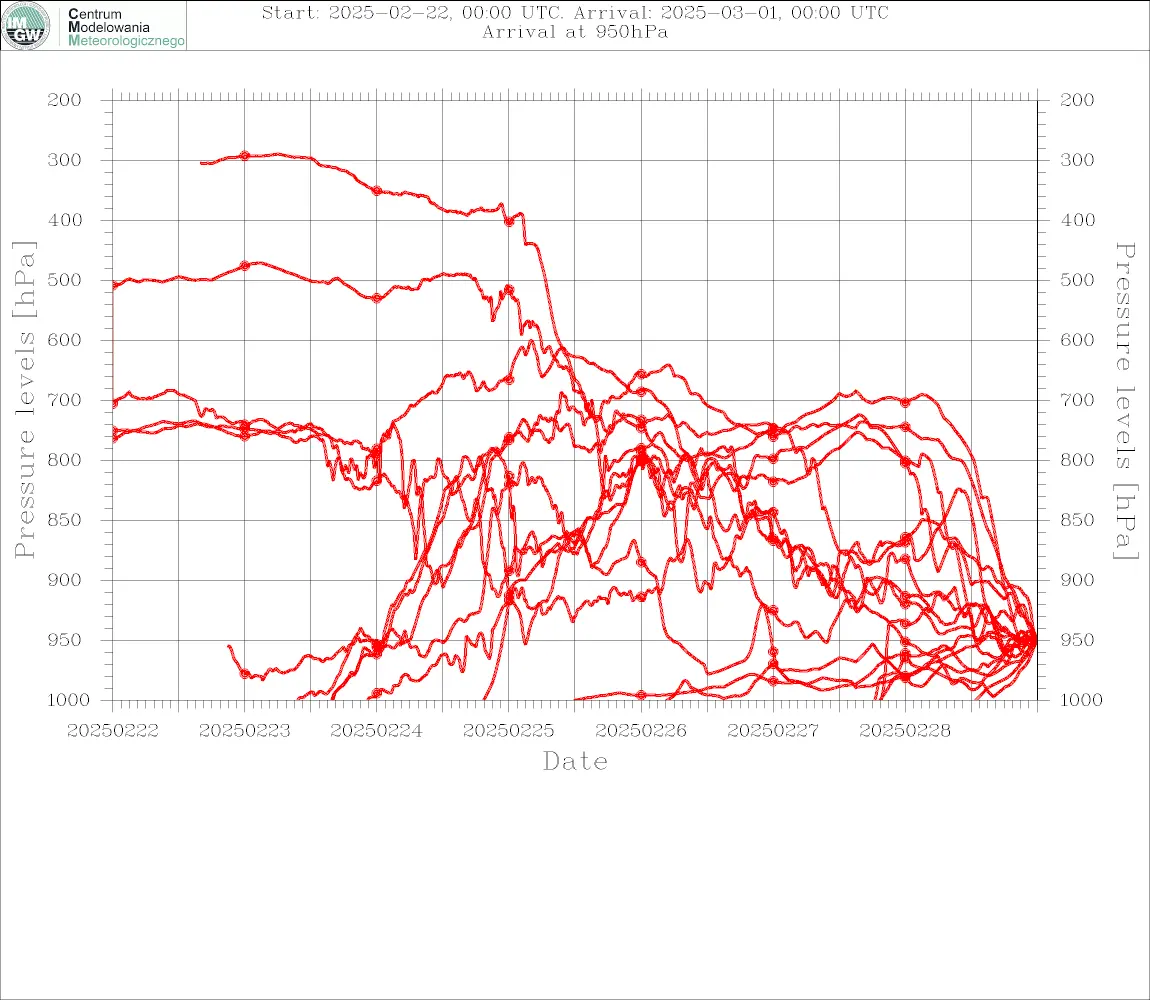Click the left axis '300' label

pyautogui.click(x=65, y=160)
